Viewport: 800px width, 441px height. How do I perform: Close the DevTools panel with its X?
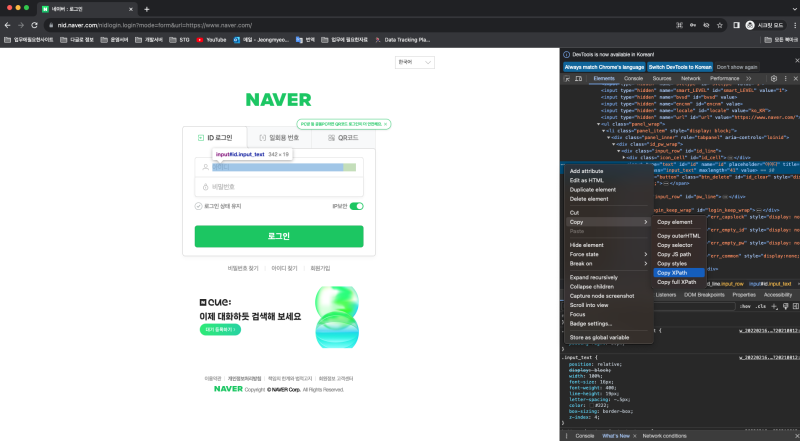tap(795, 79)
